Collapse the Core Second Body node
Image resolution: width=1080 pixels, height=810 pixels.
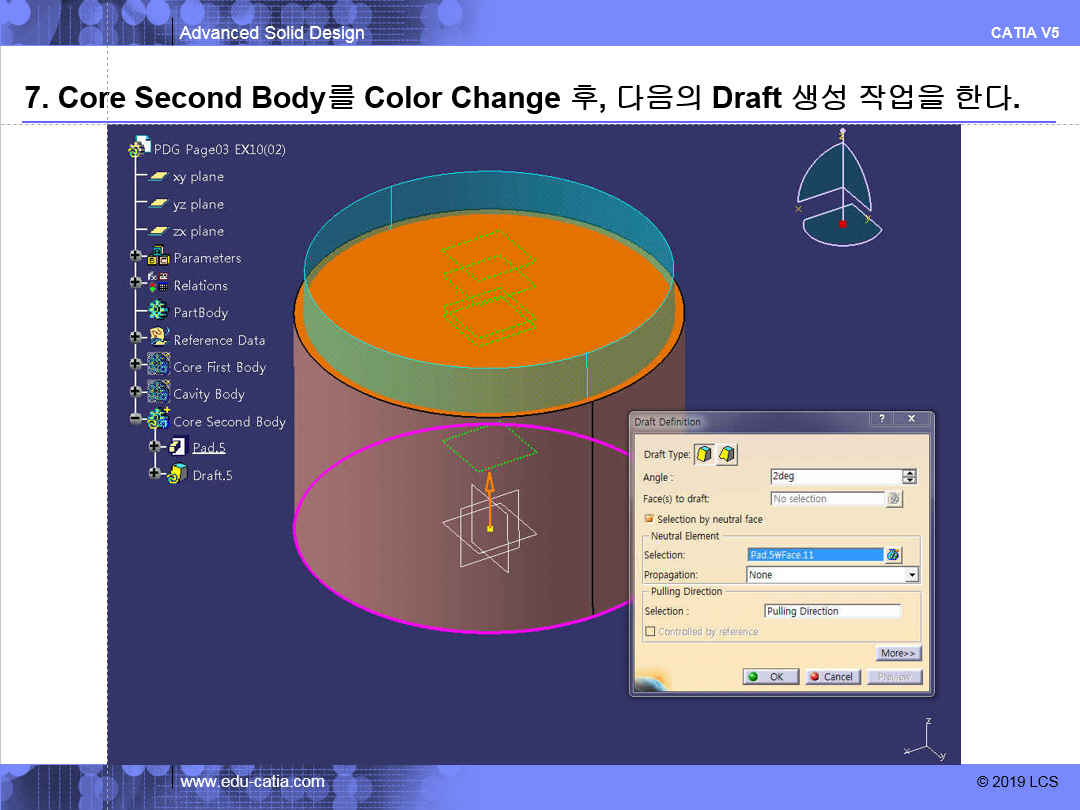click(x=135, y=421)
